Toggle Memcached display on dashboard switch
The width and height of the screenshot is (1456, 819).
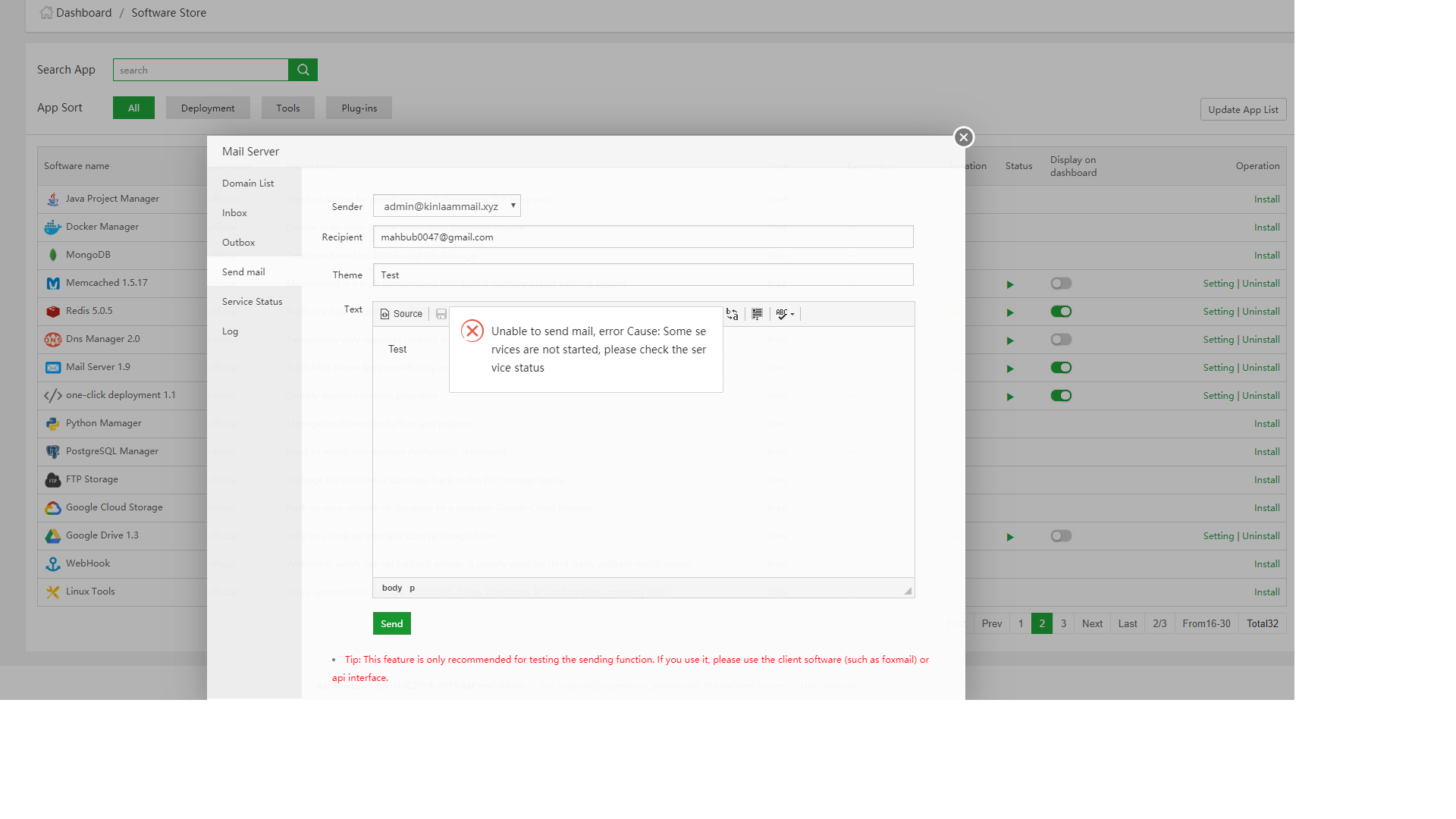(1061, 284)
